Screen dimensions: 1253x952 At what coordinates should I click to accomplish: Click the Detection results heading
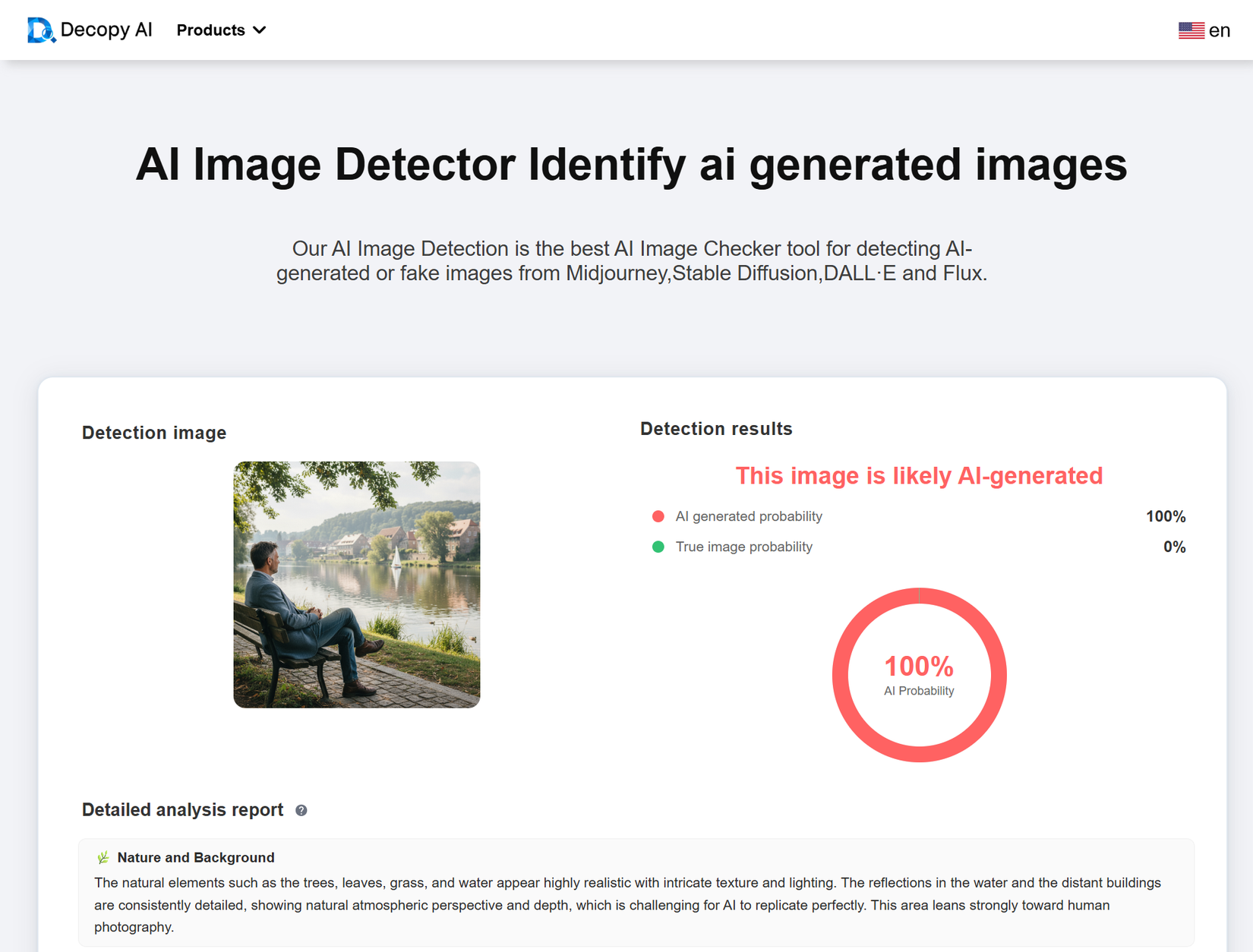[x=716, y=428]
